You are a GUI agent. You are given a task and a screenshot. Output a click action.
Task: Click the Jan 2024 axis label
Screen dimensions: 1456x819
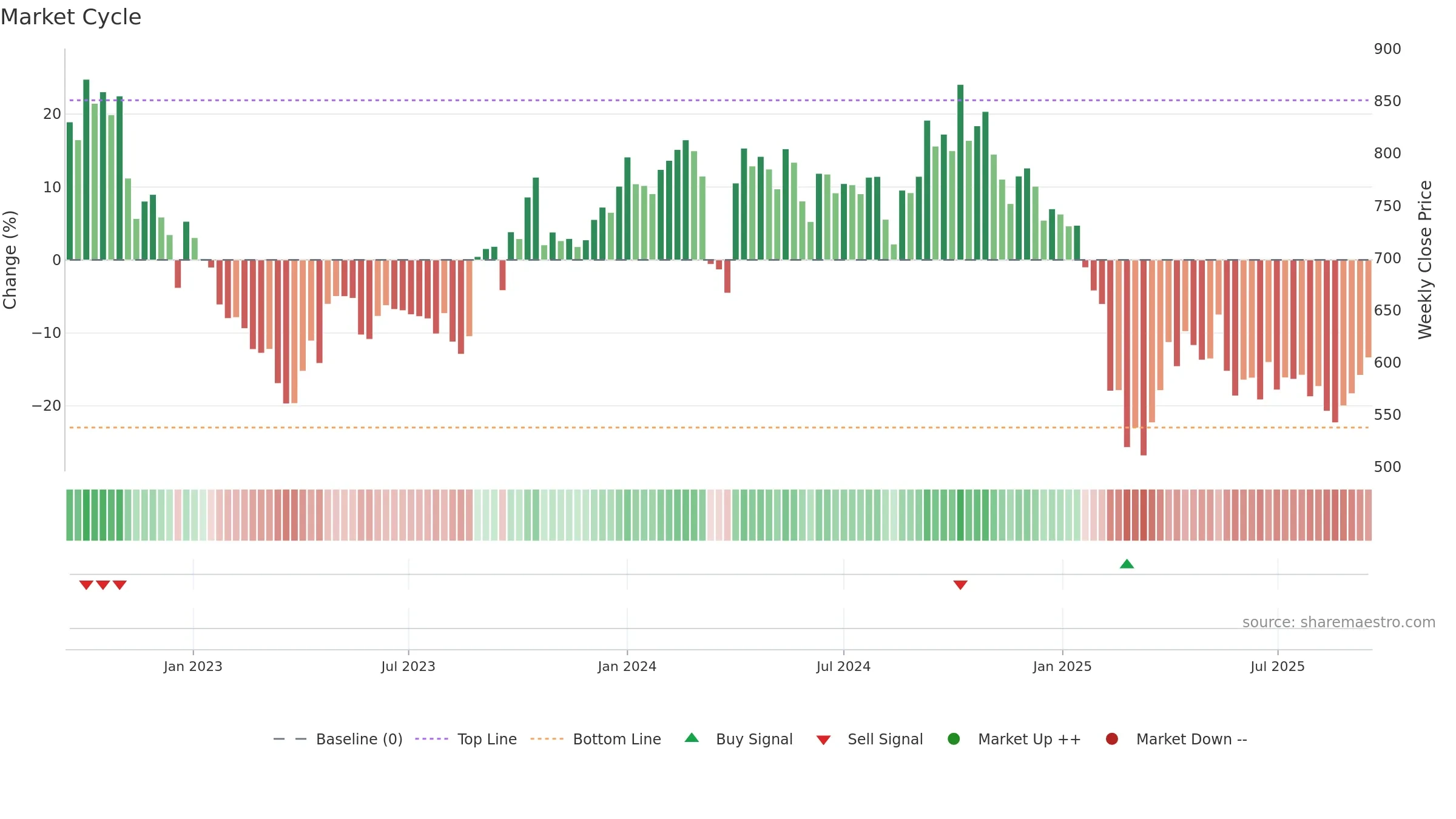click(627, 666)
